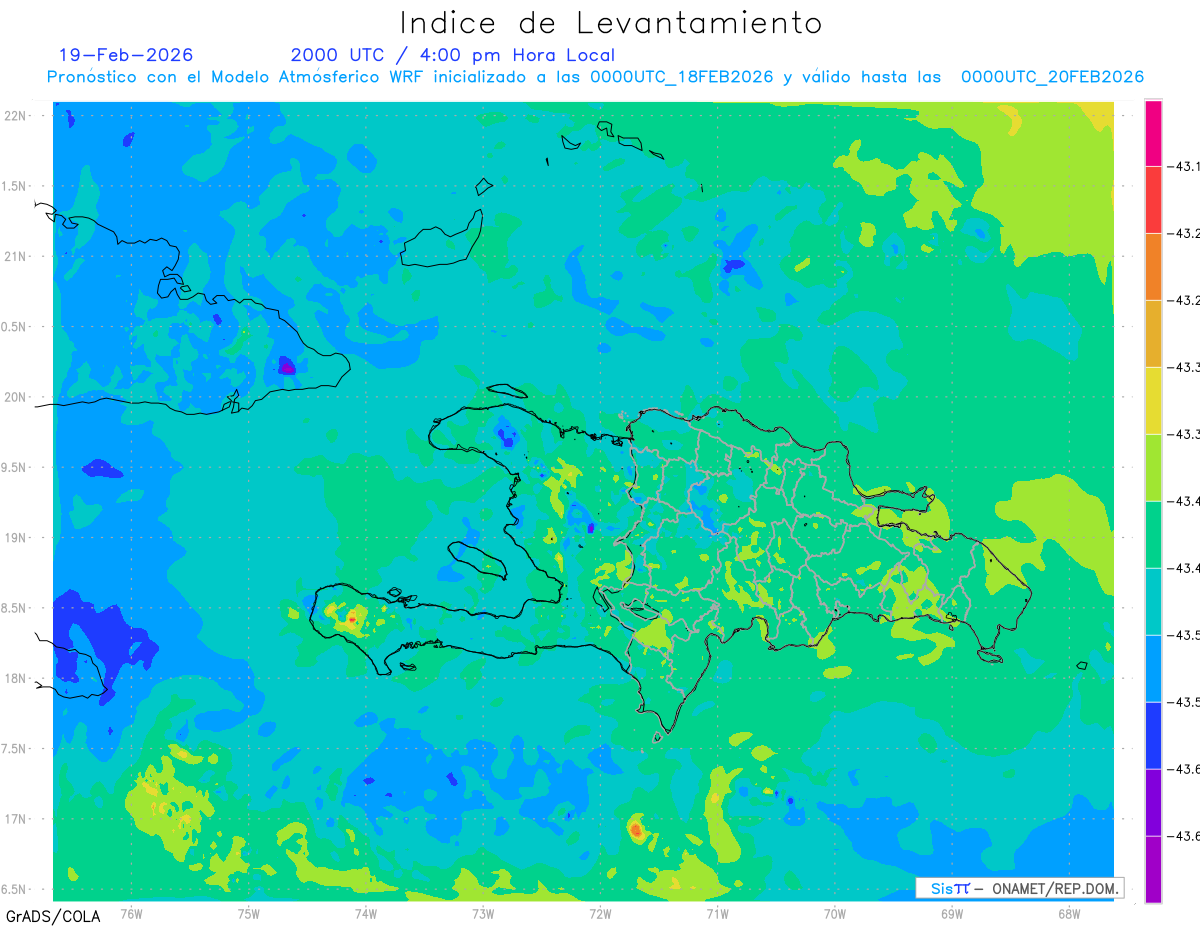
Task: Click the "72W" longitude label
Action: tap(600, 913)
